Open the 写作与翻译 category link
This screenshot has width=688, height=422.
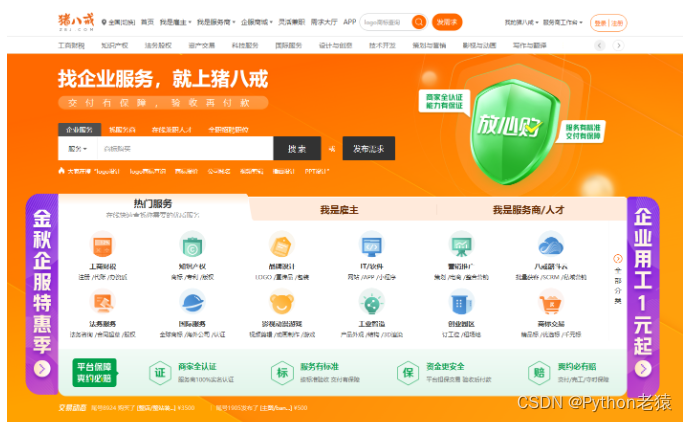[530, 45]
